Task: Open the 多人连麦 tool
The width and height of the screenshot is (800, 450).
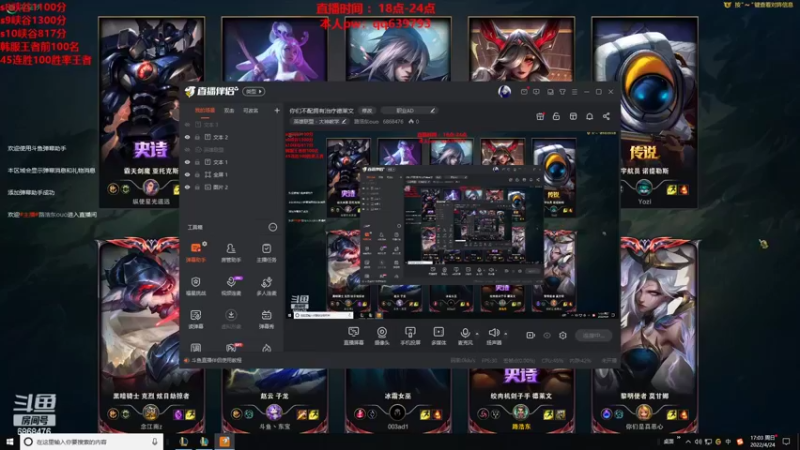Action: point(266,286)
